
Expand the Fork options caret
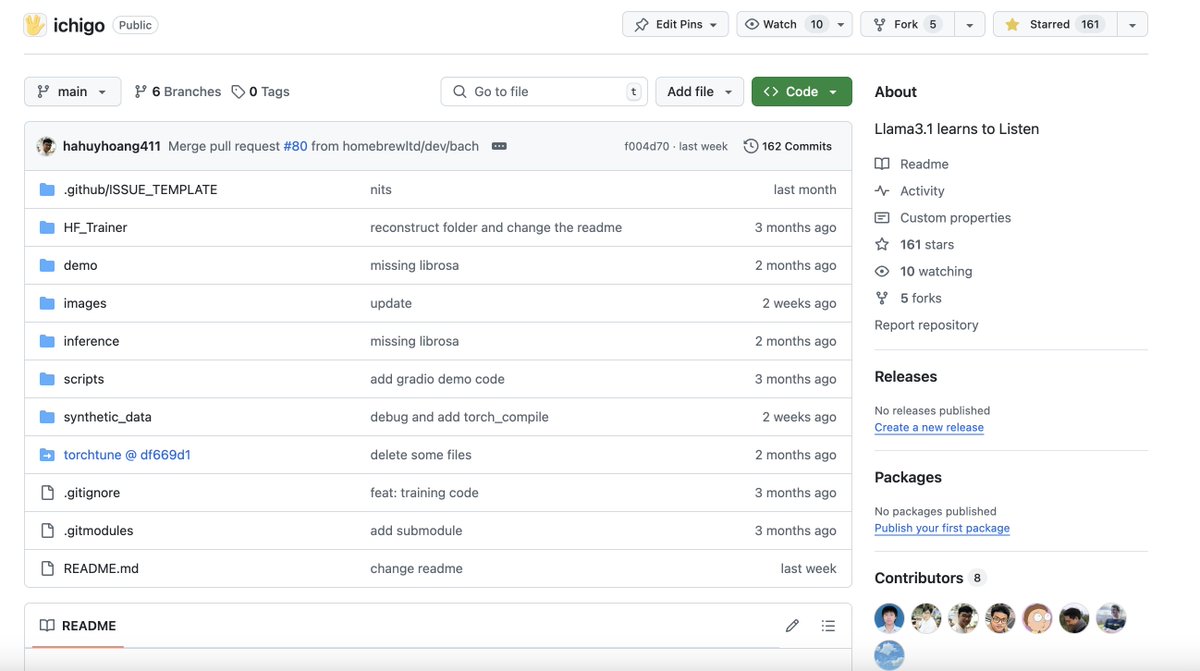pyautogui.click(x=970, y=24)
